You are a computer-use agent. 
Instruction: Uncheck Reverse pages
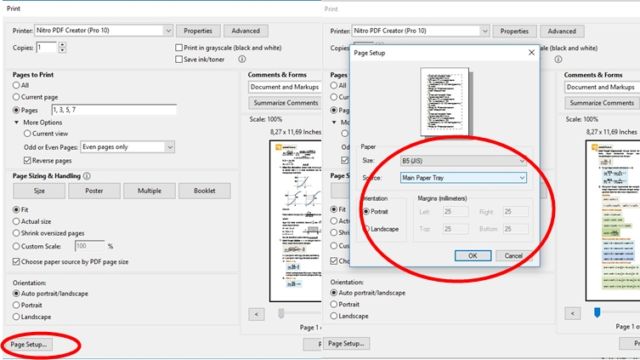pos(27,160)
